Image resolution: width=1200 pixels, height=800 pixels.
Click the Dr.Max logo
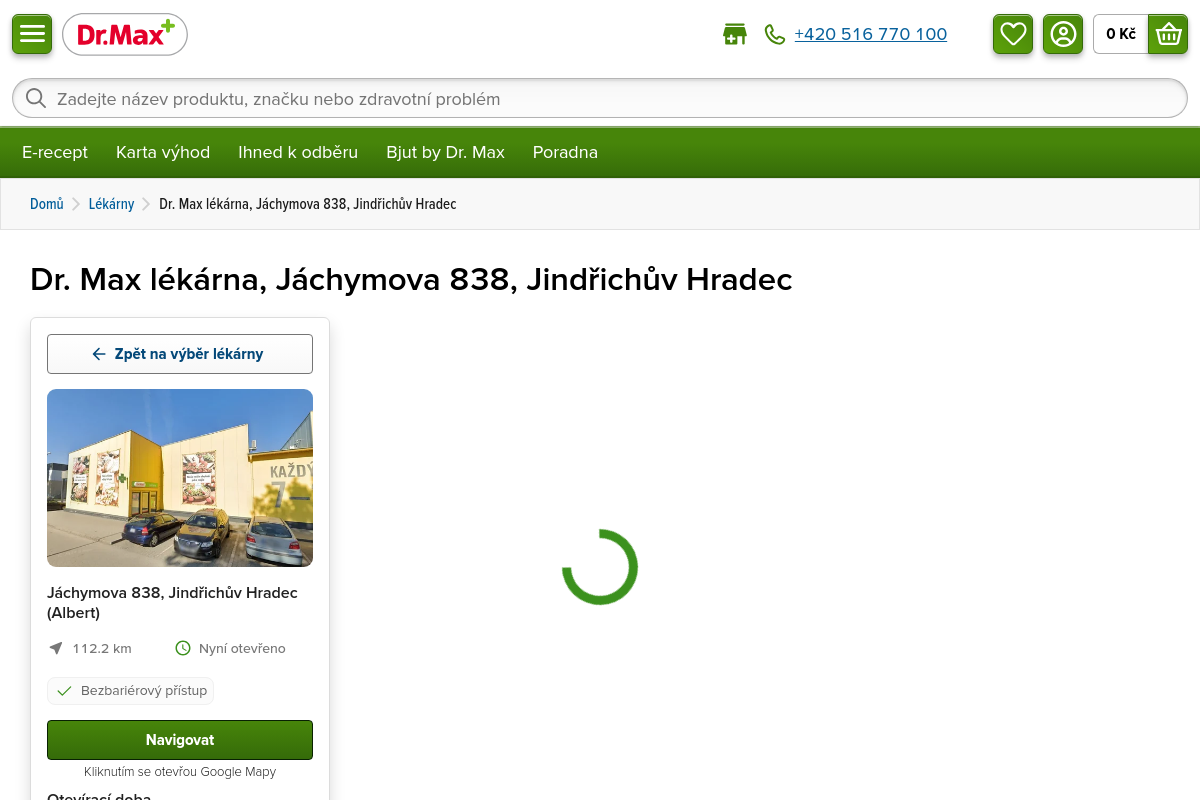pos(125,35)
